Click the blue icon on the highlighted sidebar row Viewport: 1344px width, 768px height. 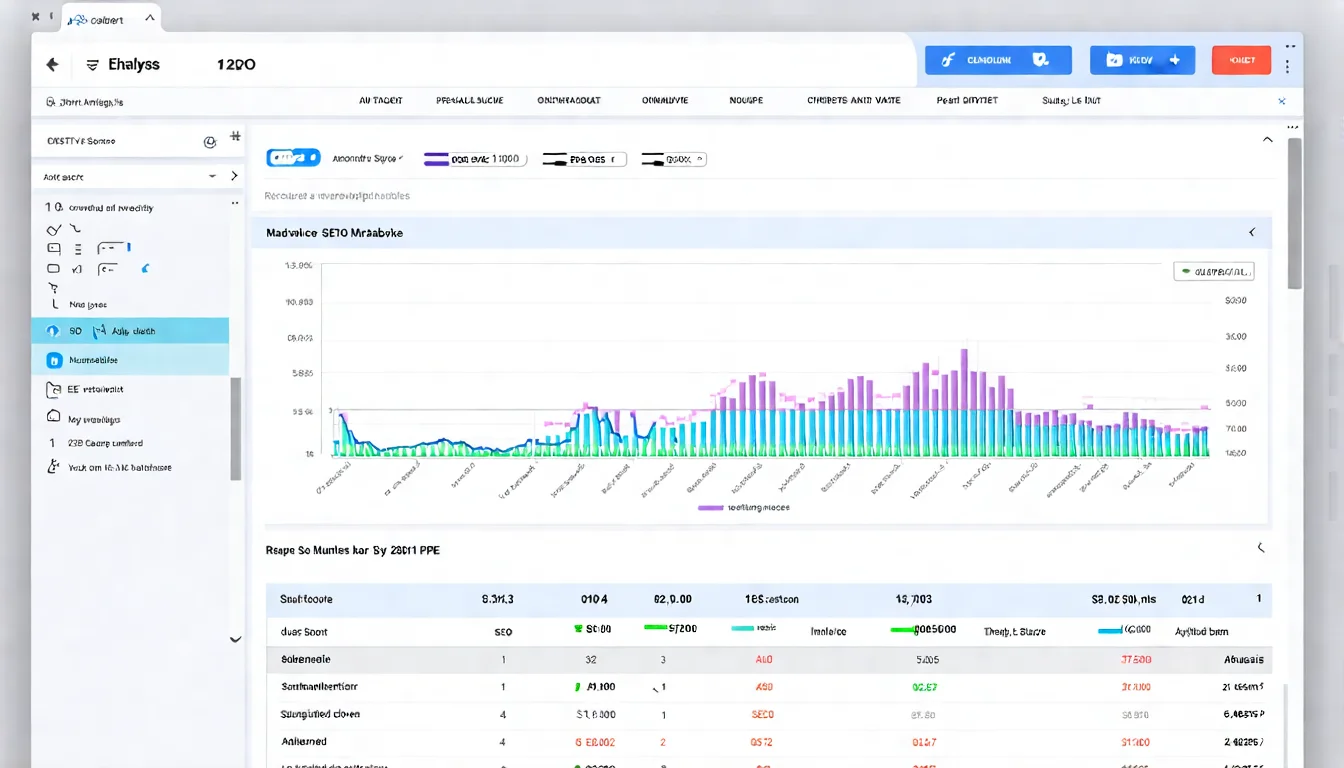coord(54,360)
